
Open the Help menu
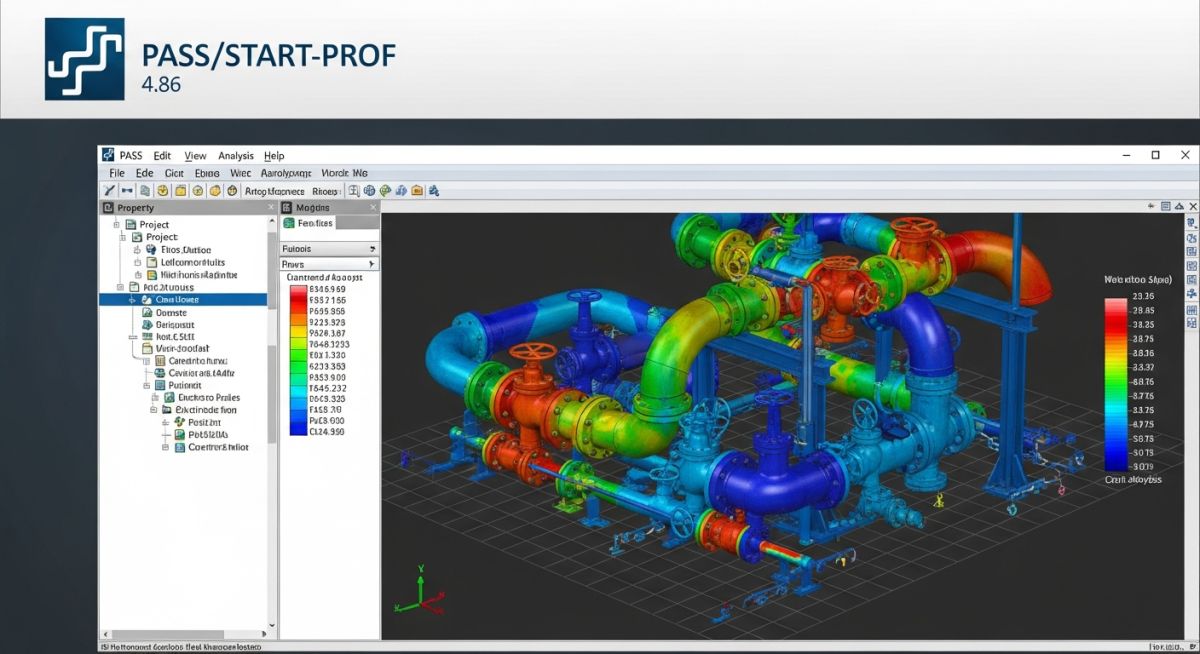tap(274, 156)
